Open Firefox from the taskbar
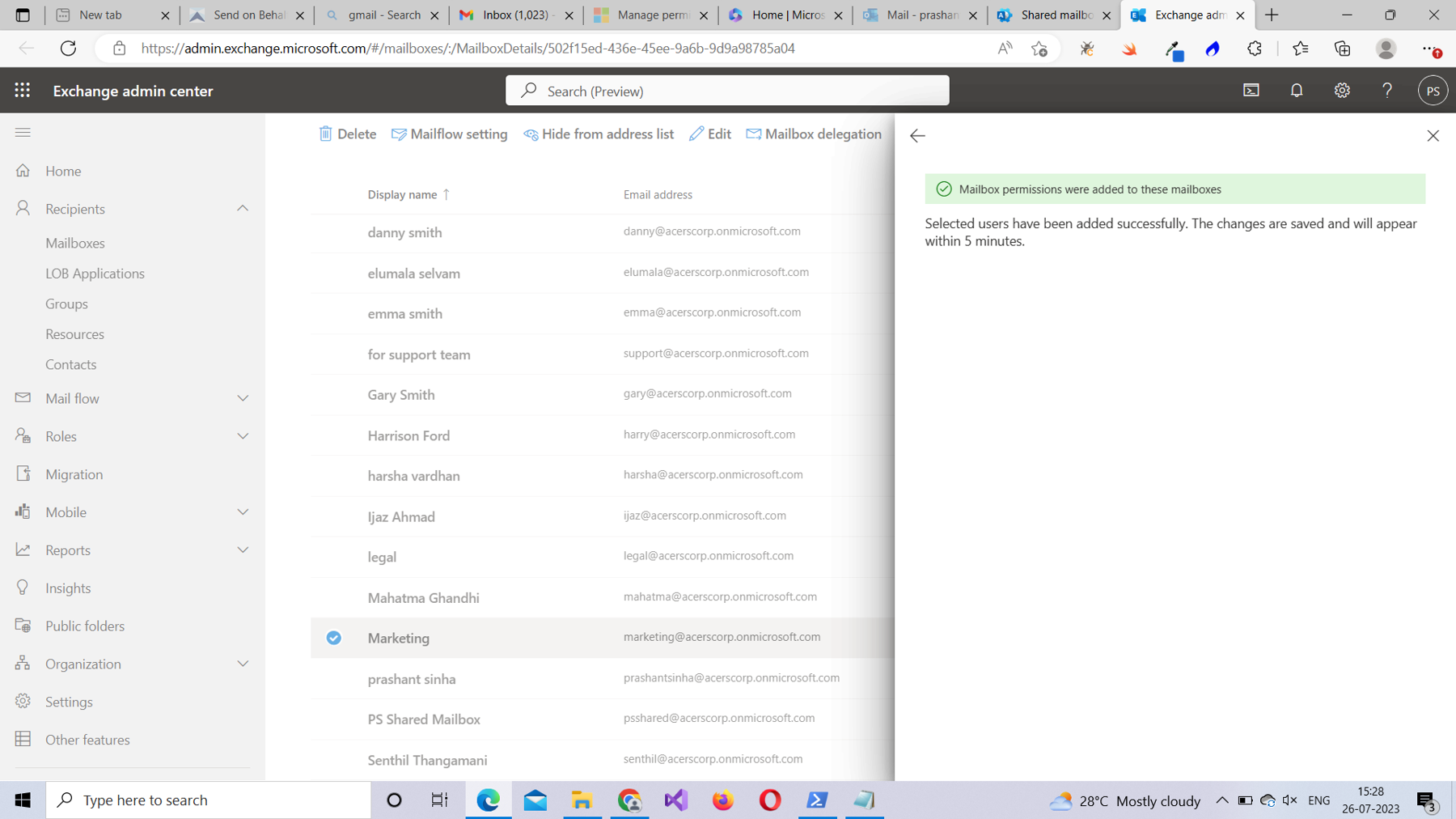This screenshot has height=819, width=1456. click(722, 800)
